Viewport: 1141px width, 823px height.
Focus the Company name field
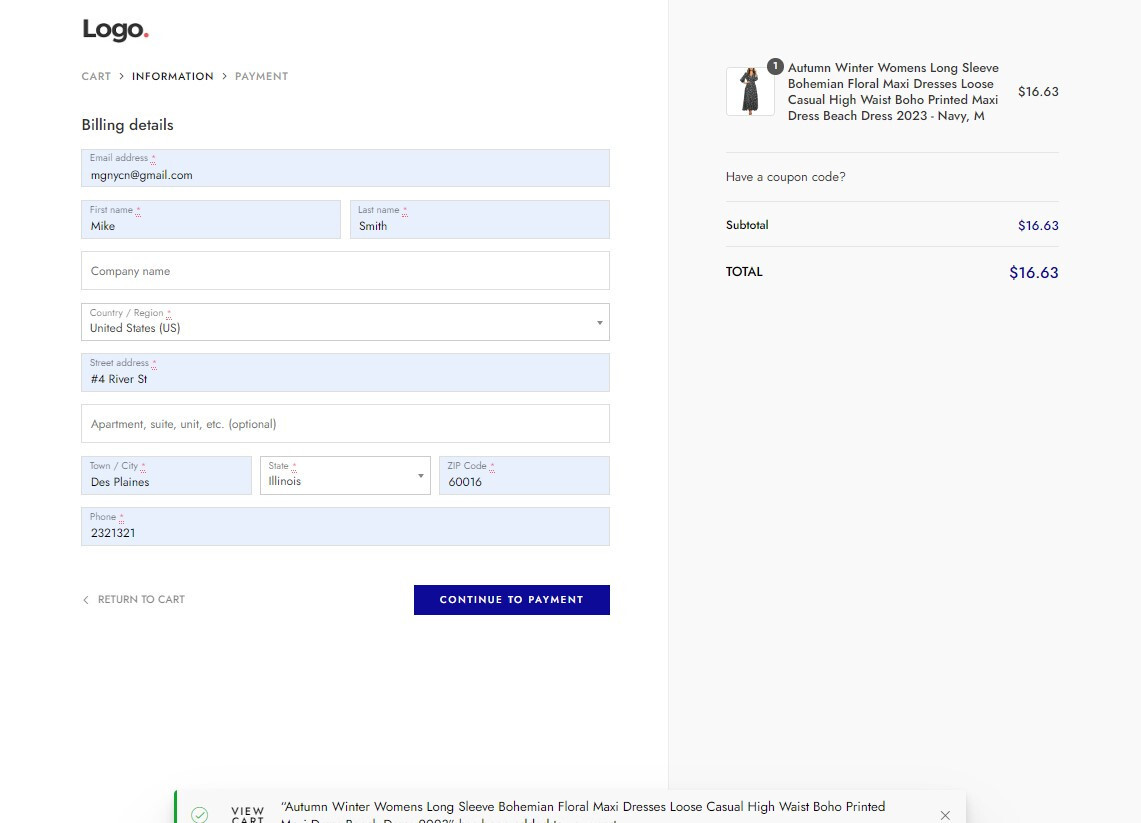(345, 271)
